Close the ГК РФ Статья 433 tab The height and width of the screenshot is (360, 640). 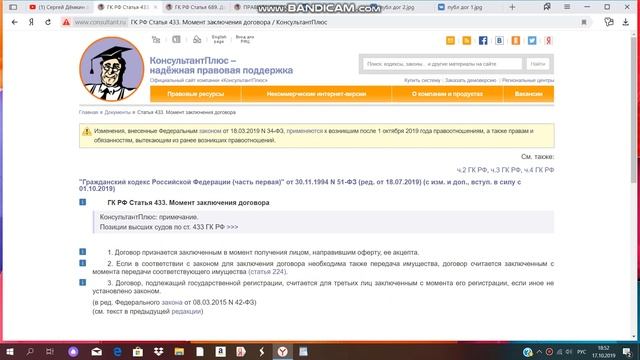(x=155, y=7)
